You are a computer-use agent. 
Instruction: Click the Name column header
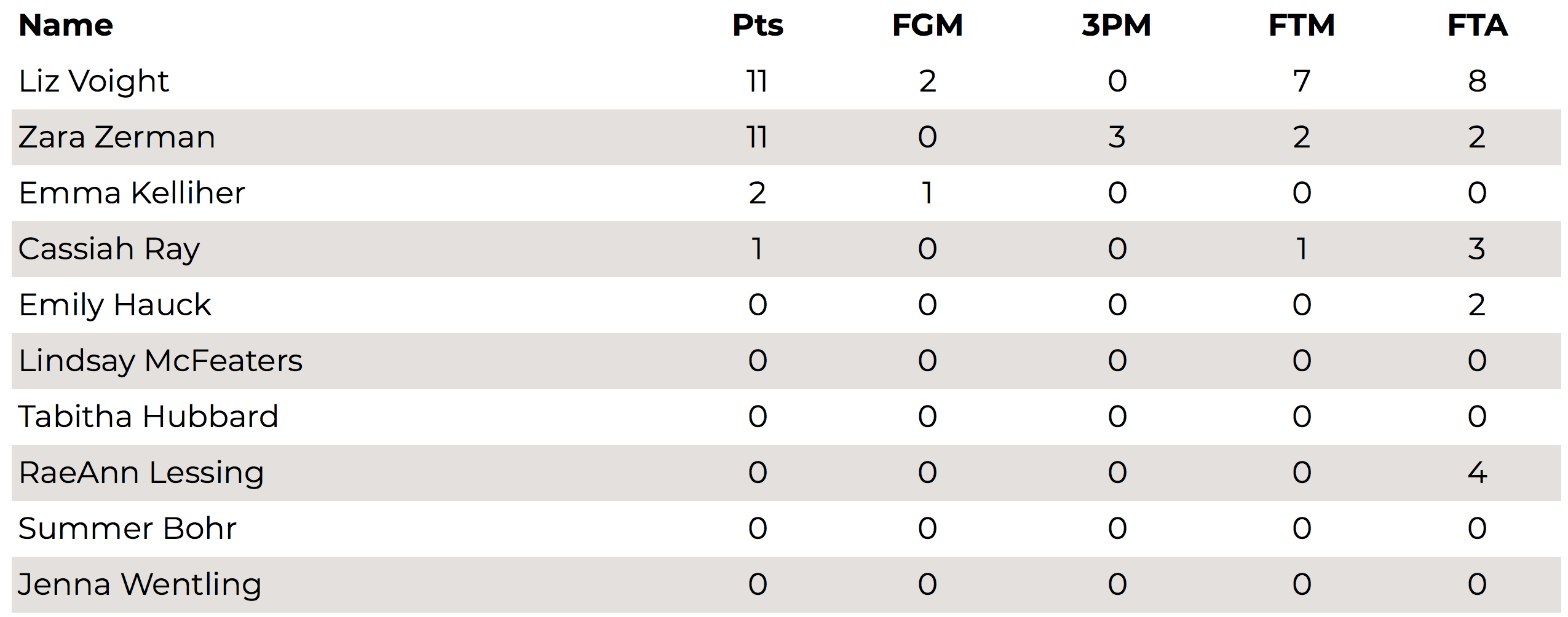66,25
